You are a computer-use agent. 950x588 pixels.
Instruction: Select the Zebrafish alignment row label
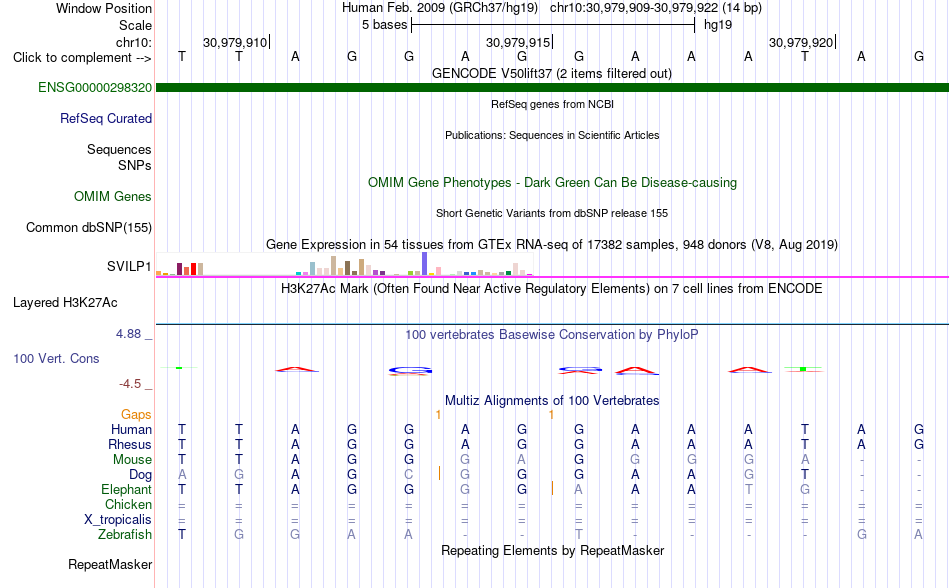tap(125, 535)
